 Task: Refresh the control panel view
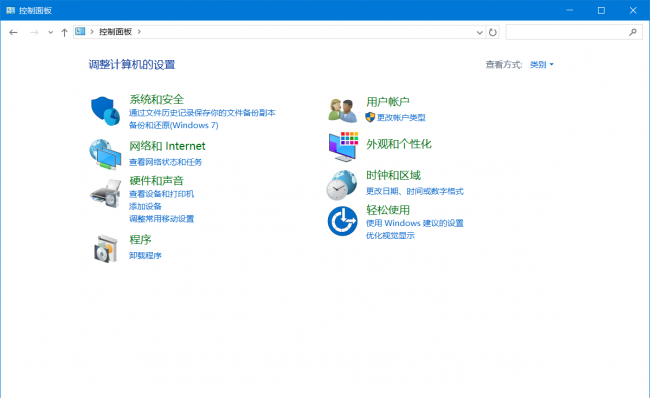click(x=492, y=32)
